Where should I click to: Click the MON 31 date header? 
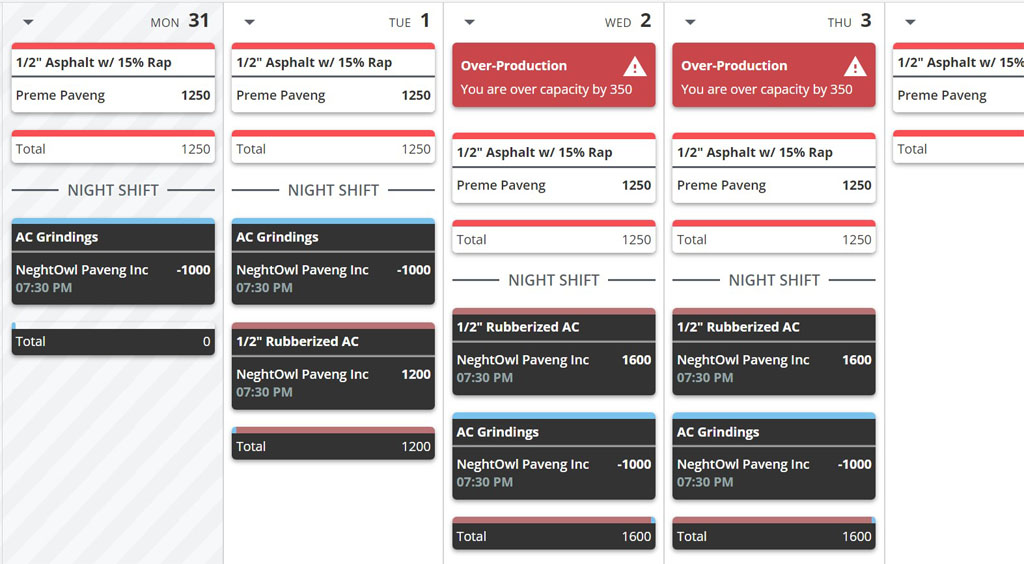coord(180,22)
